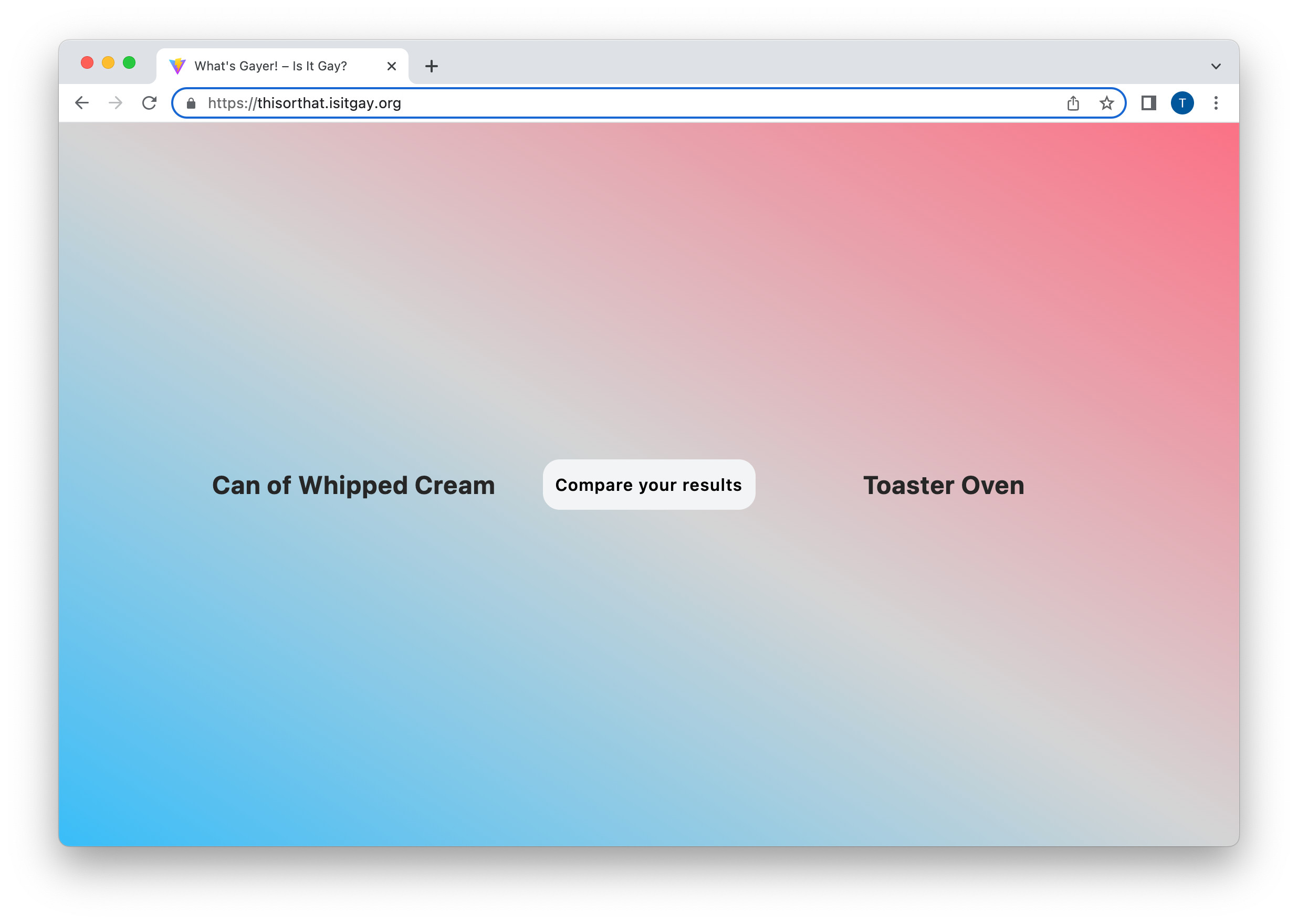This screenshot has height=924, width=1298.
Task: Click the green fullscreen window button
Action: pyautogui.click(x=129, y=62)
